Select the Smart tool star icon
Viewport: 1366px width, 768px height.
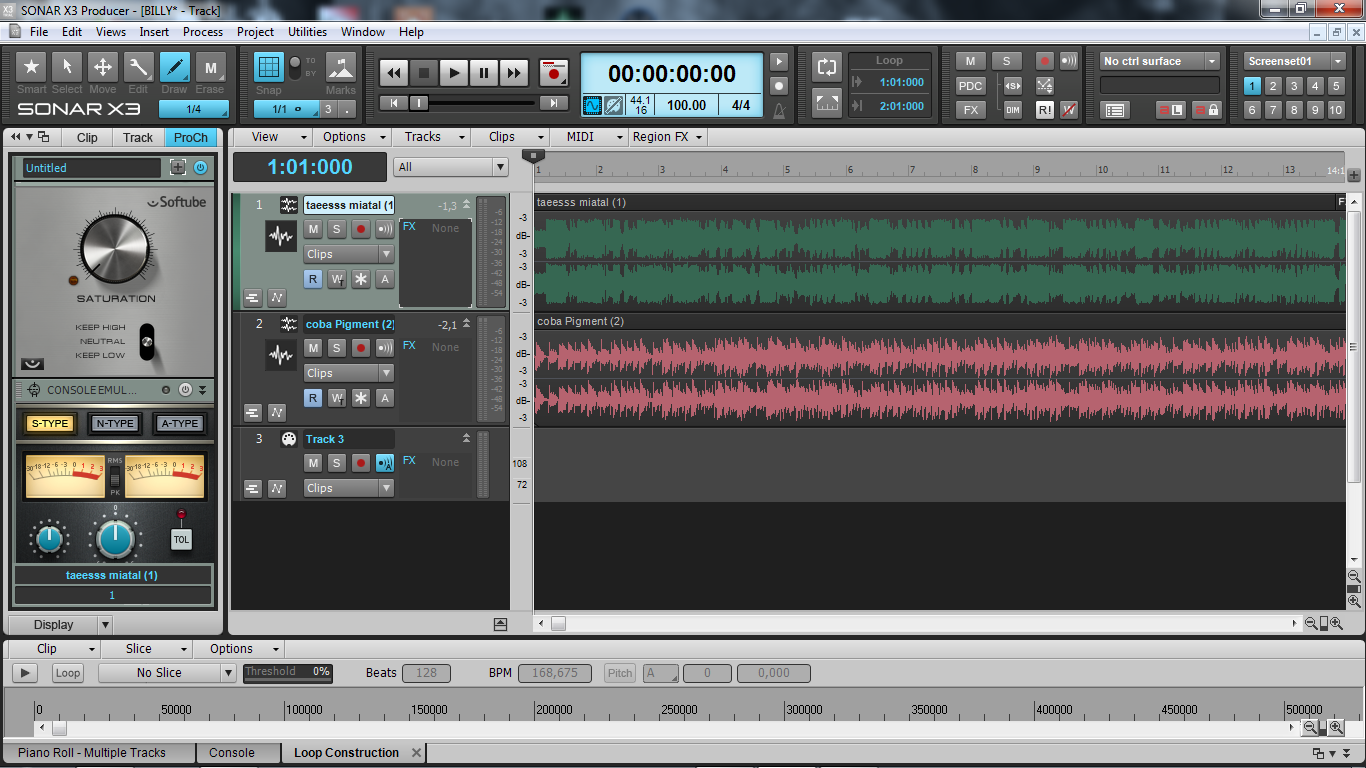32,67
